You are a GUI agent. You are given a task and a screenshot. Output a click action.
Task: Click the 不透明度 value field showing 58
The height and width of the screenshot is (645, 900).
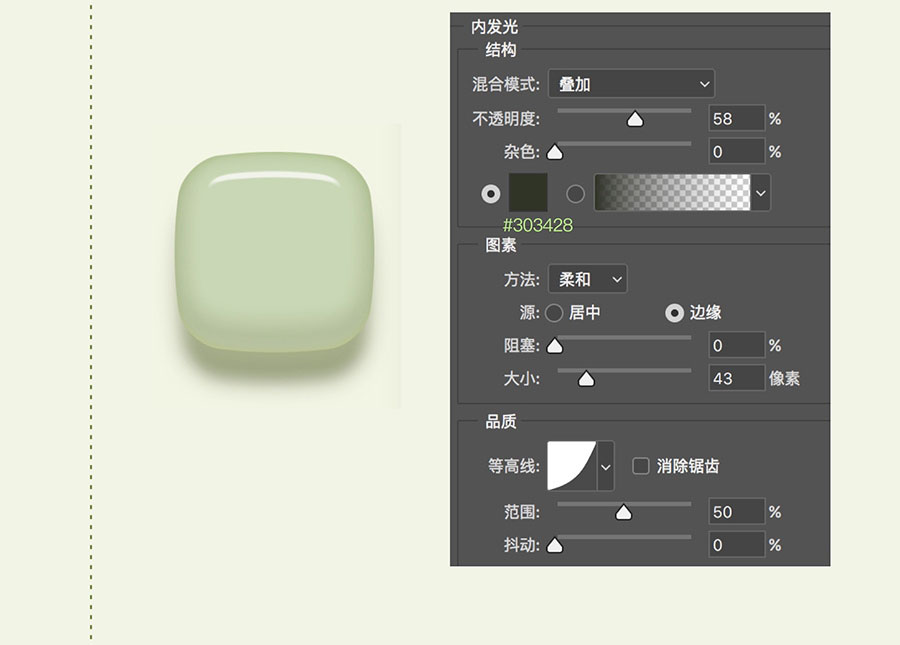(x=736, y=119)
